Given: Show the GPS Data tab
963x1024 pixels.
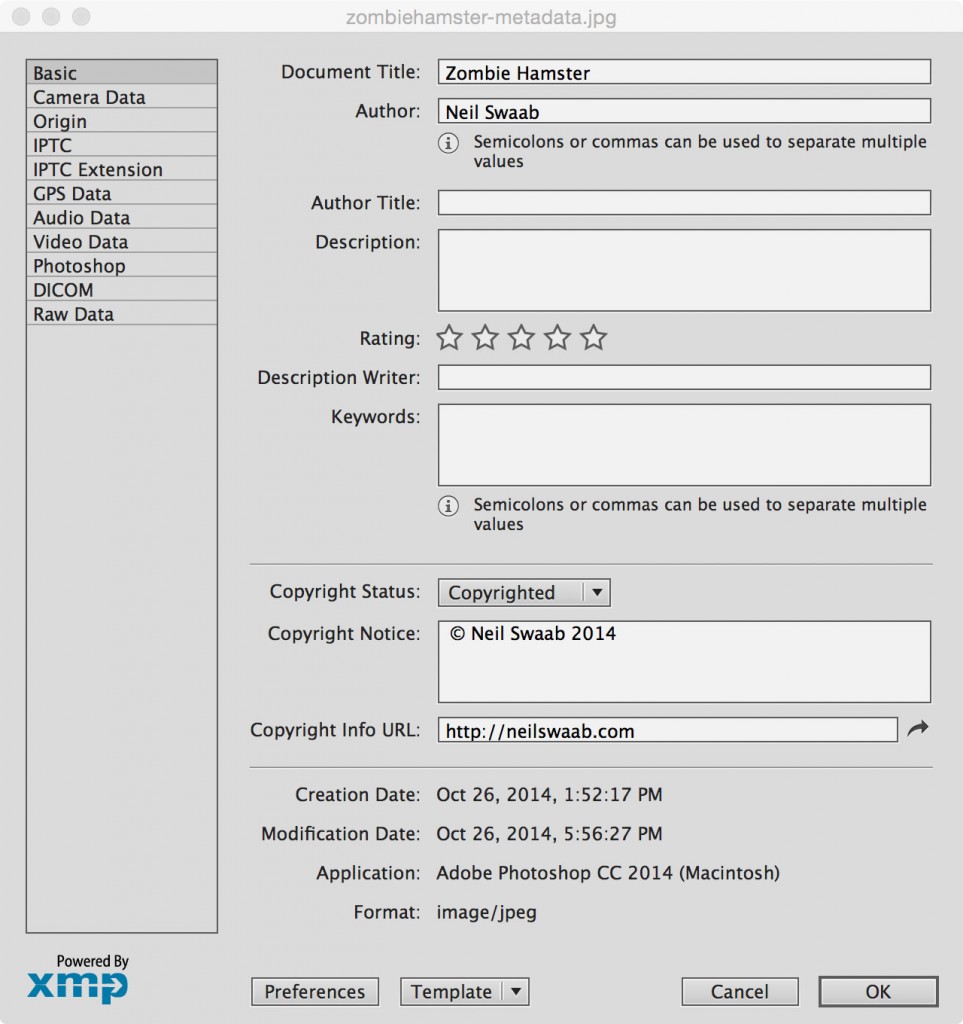Looking at the screenshot, I should pyautogui.click(x=121, y=193).
